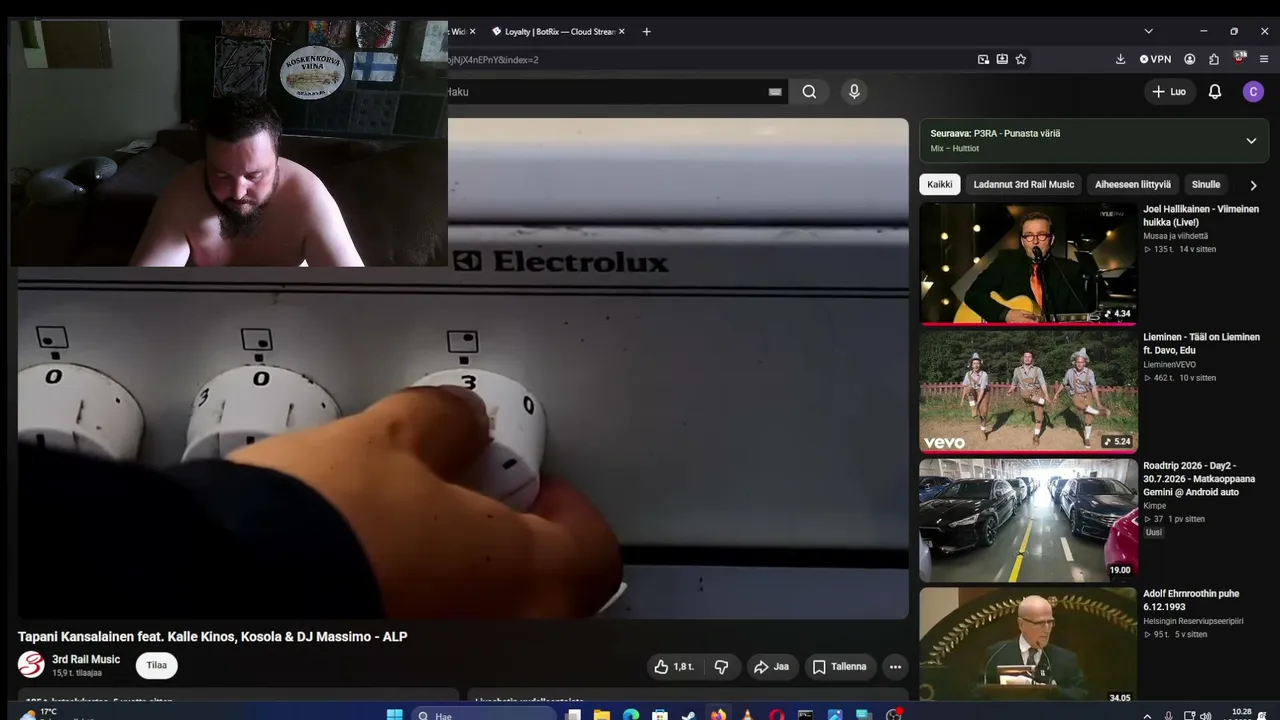Open the Mix – Hulttiot playlist link

tap(955, 149)
